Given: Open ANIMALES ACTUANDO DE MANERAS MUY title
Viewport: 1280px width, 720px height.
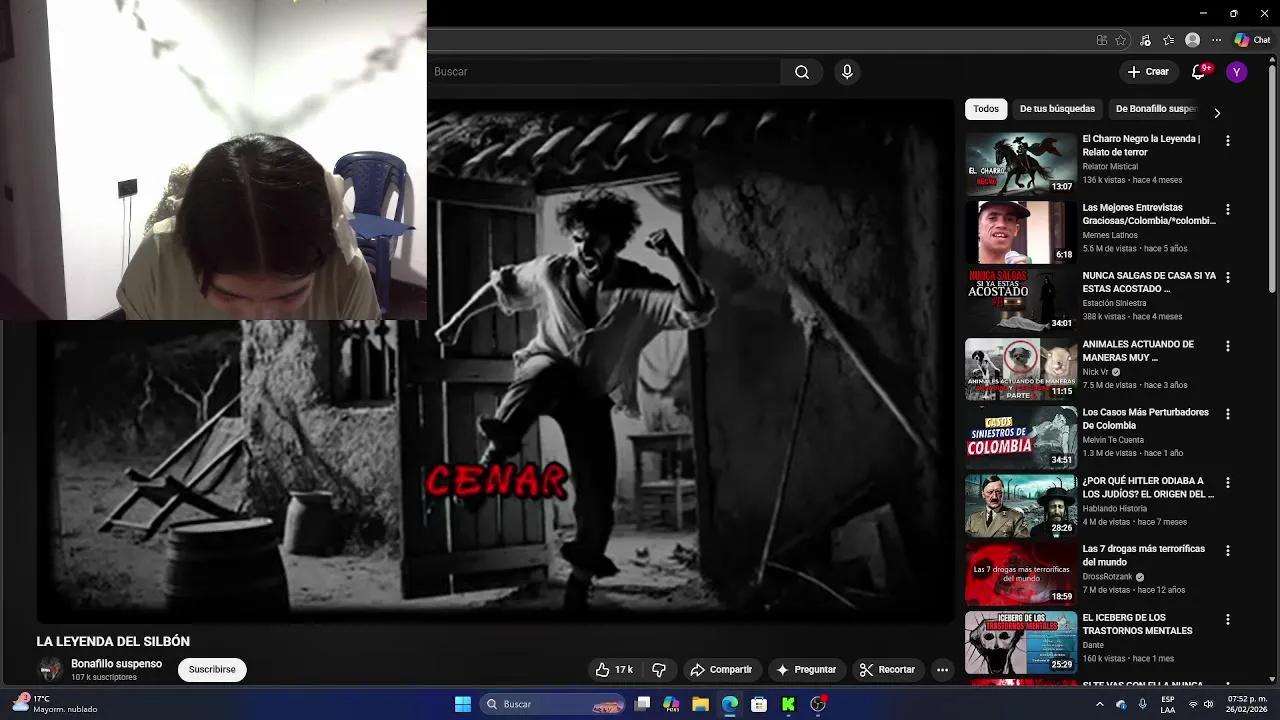Looking at the screenshot, I should click(1138, 351).
